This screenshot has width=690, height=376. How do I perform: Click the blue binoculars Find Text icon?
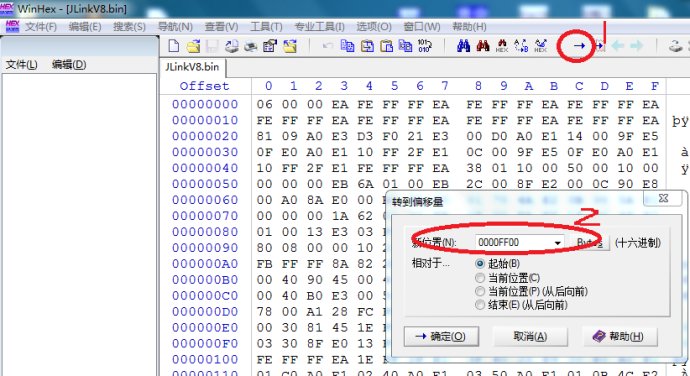pos(463,46)
